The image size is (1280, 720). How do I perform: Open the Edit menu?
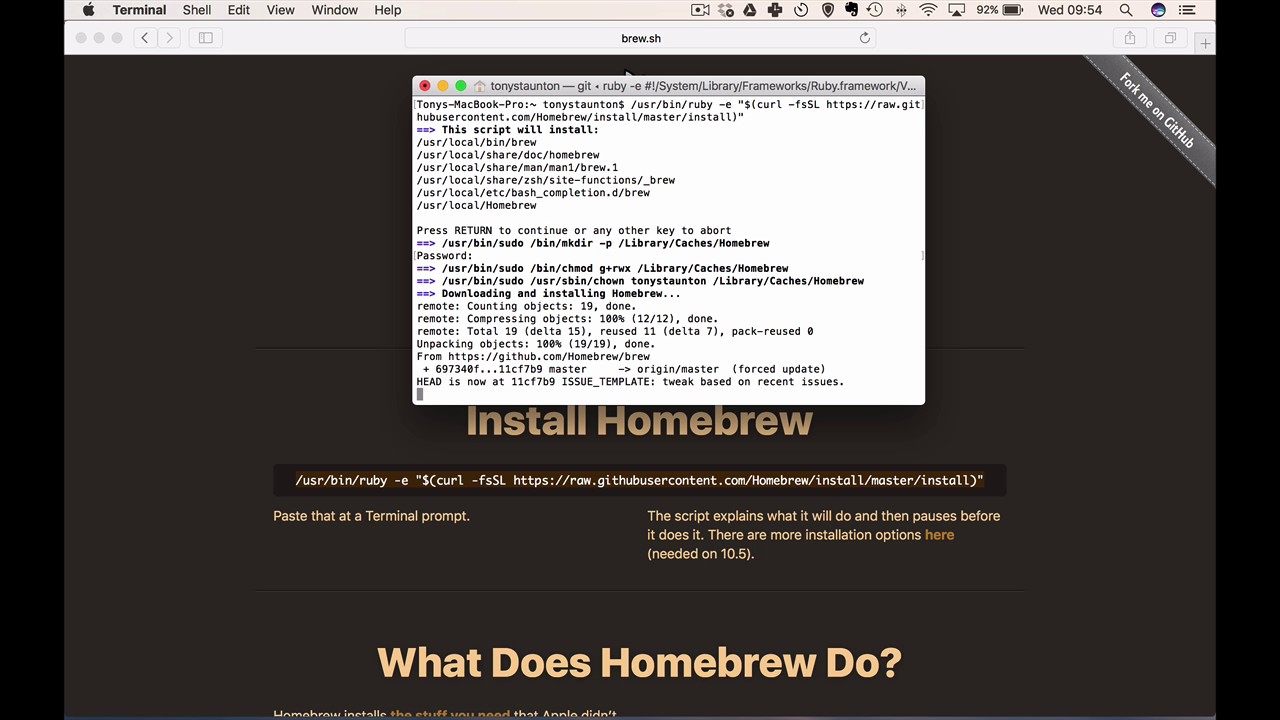coord(238,10)
